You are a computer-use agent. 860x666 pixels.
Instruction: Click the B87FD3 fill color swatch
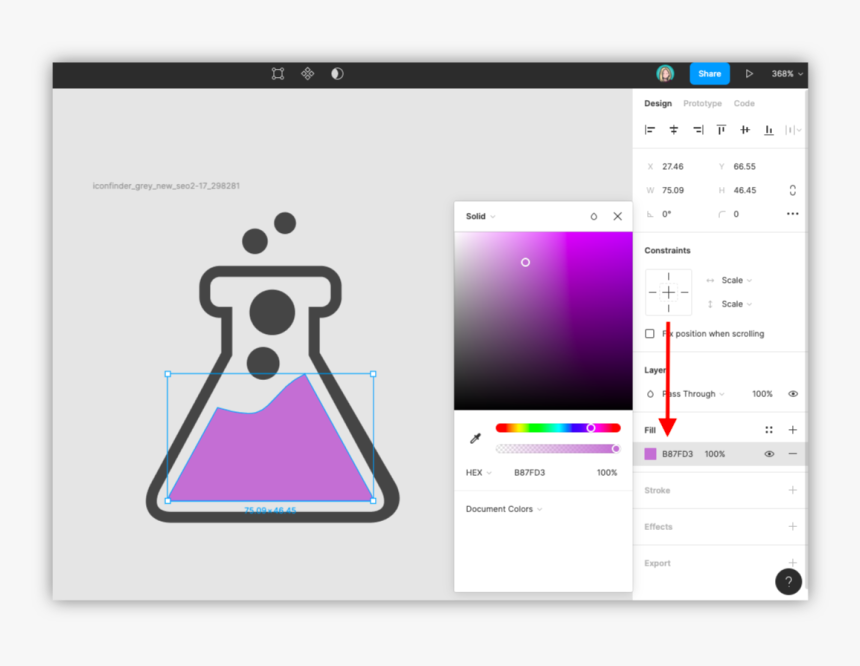tap(651, 454)
